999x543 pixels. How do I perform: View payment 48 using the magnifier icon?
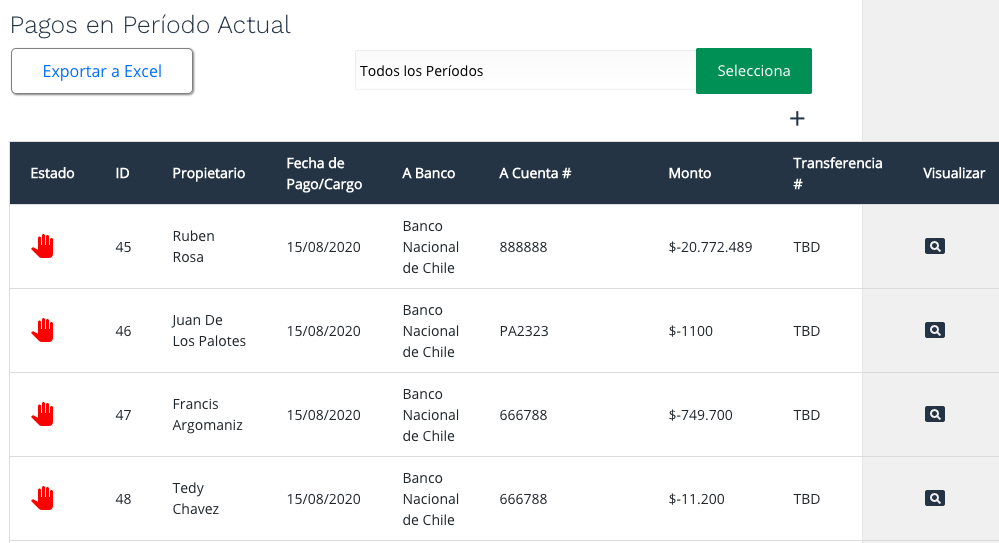point(935,498)
